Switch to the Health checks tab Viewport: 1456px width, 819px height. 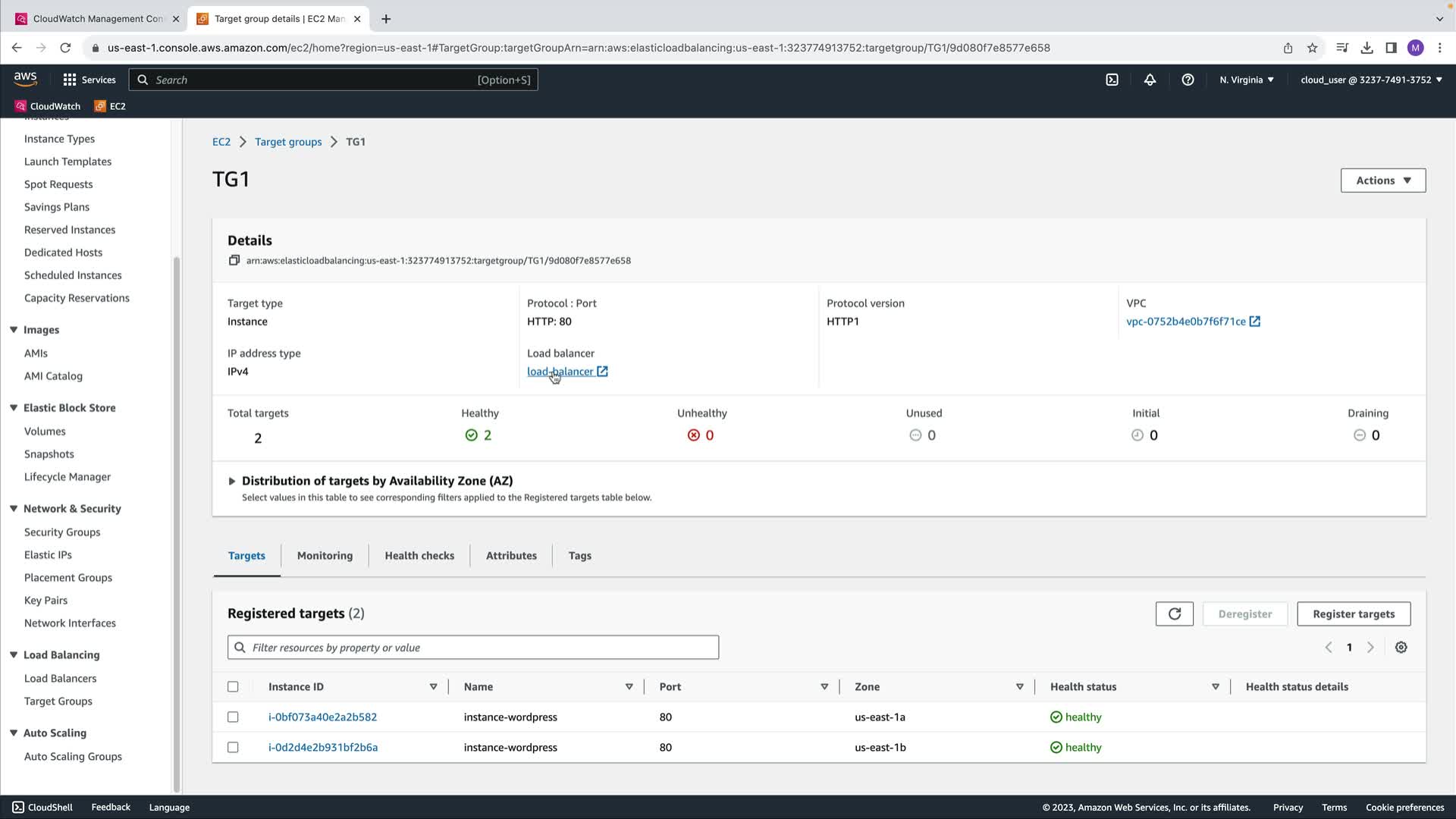(419, 556)
